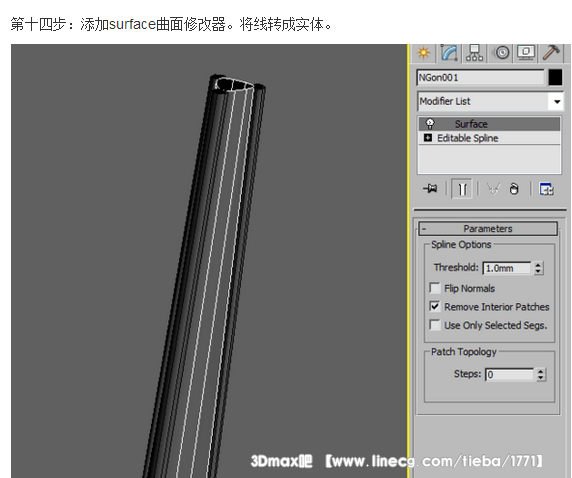
Task: Open Configure Modifier Sets icon
Action: [546, 189]
